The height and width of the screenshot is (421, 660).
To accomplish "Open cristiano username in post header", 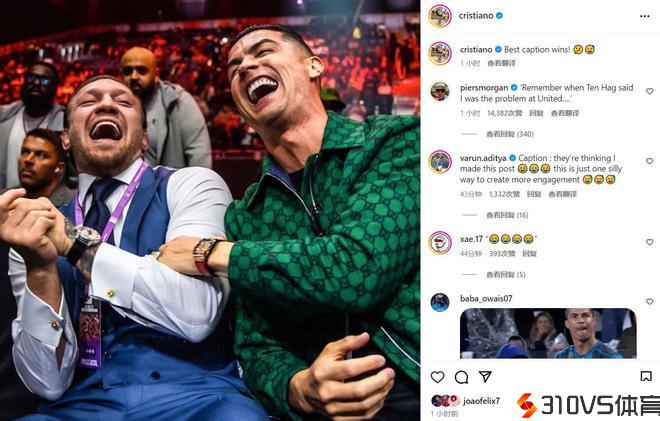I will 476,16.
